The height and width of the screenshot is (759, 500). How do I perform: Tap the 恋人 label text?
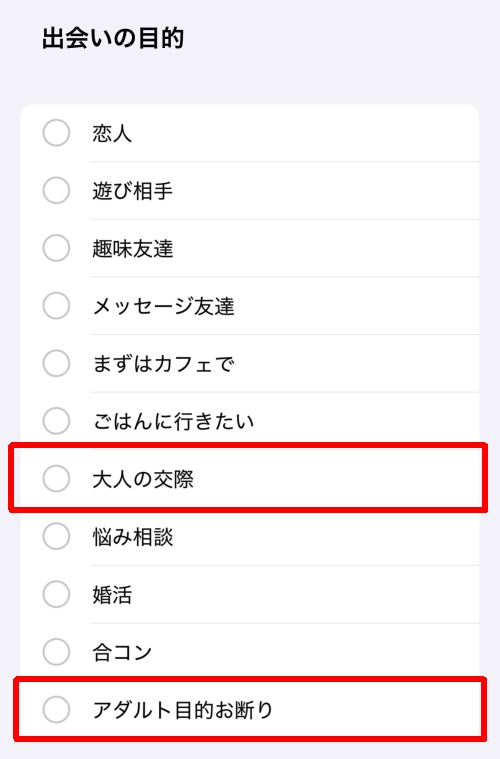[x=112, y=133]
